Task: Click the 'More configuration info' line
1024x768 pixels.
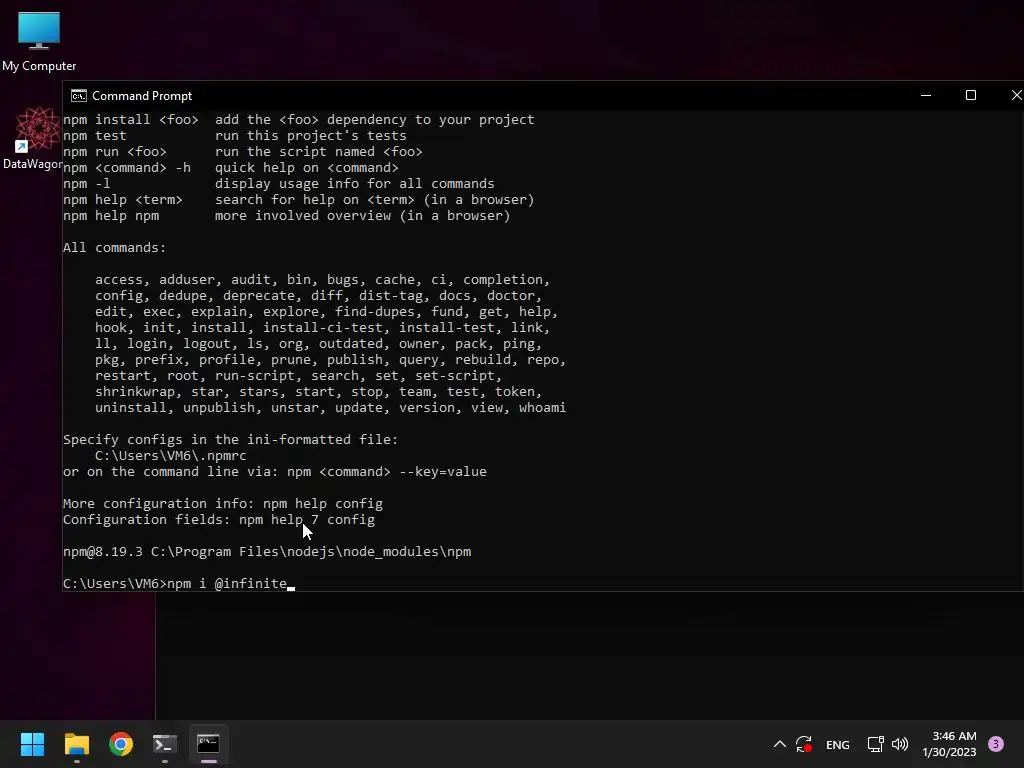Action: pos(223,504)
